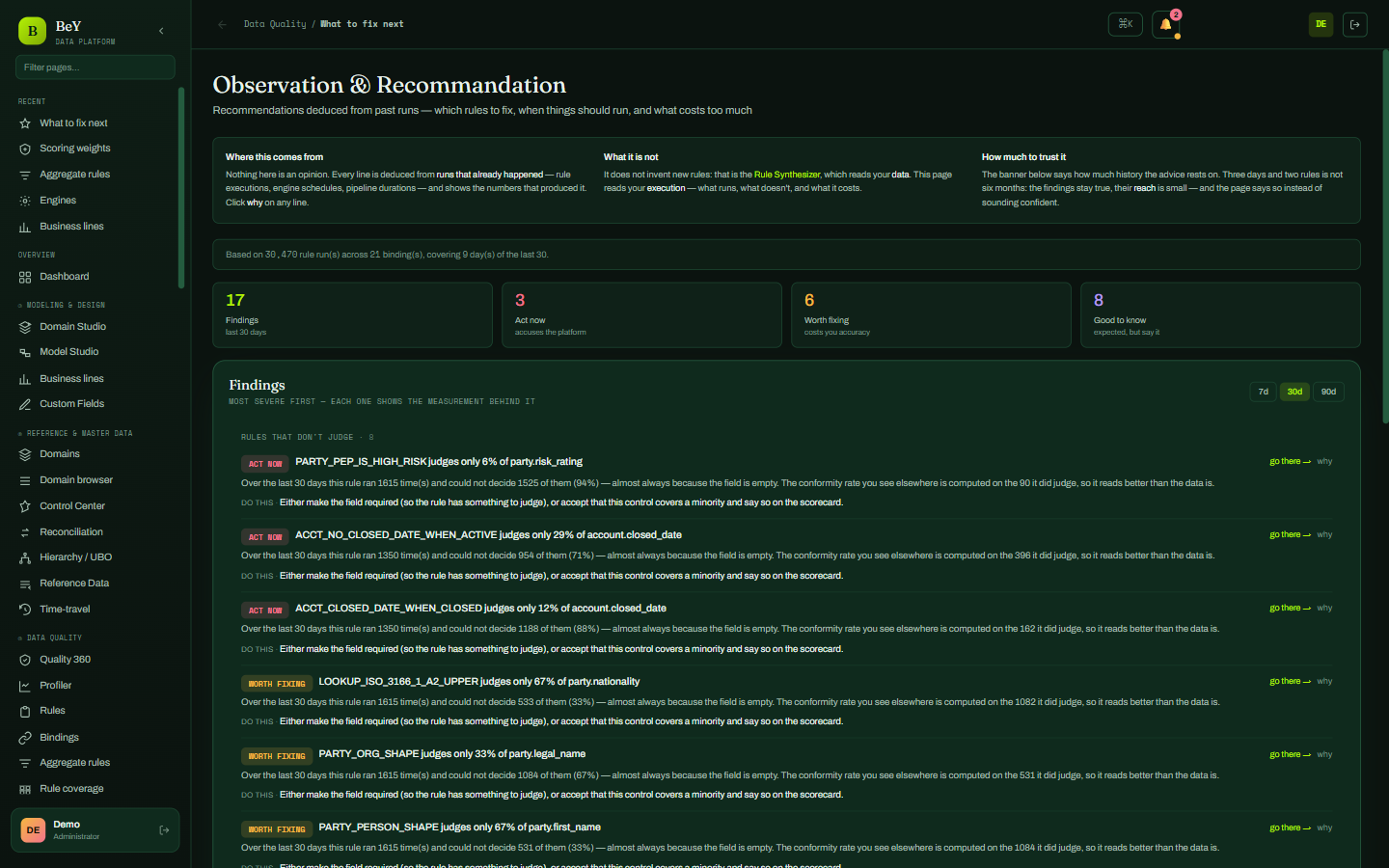1389x868 pixels.
Task: Go back with the header arrow
Action: (x=223, y=24)
